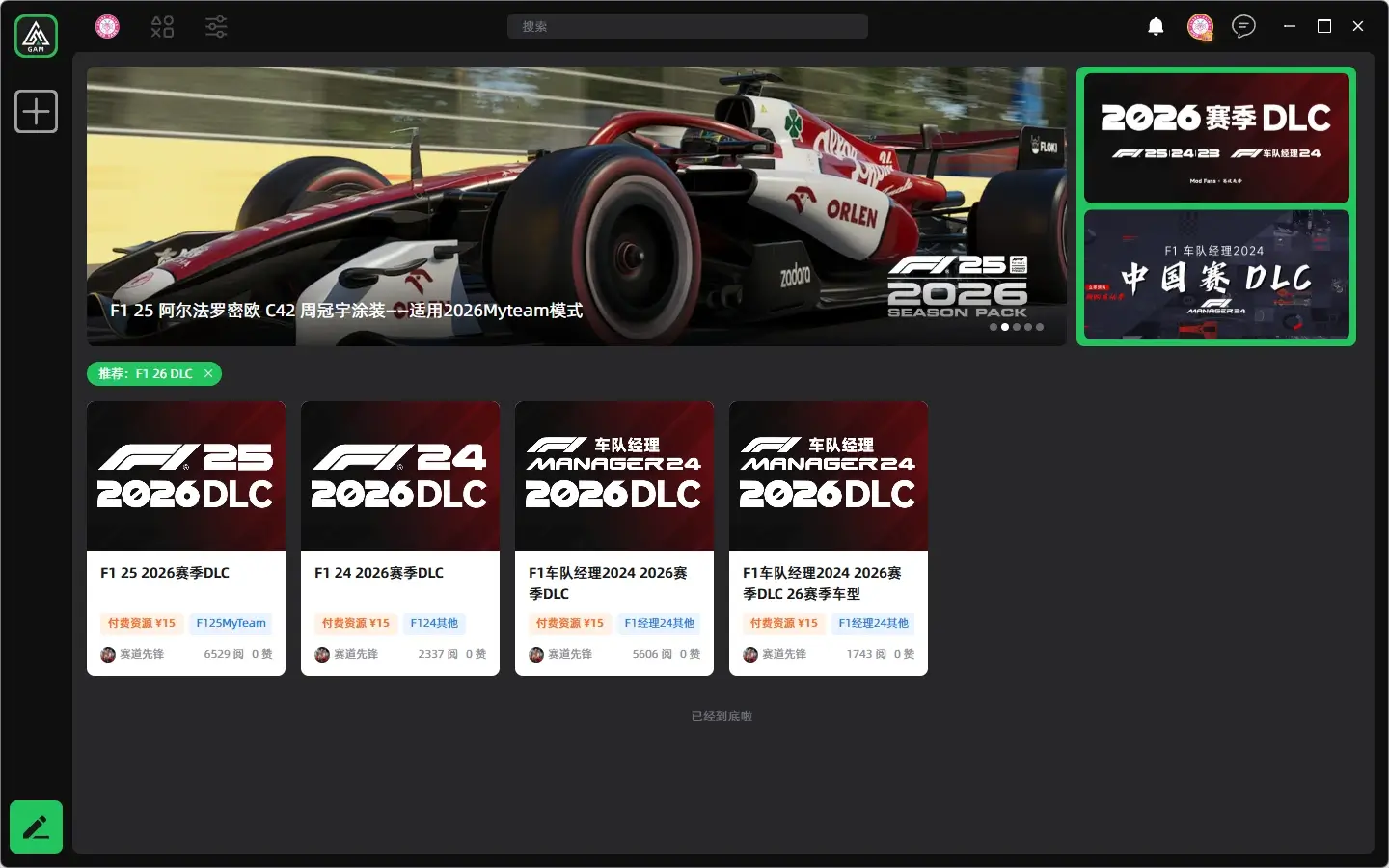Select the fifth carousel dot
The height and width of the screenshot is (868, 1389).
pos(1040,327)
